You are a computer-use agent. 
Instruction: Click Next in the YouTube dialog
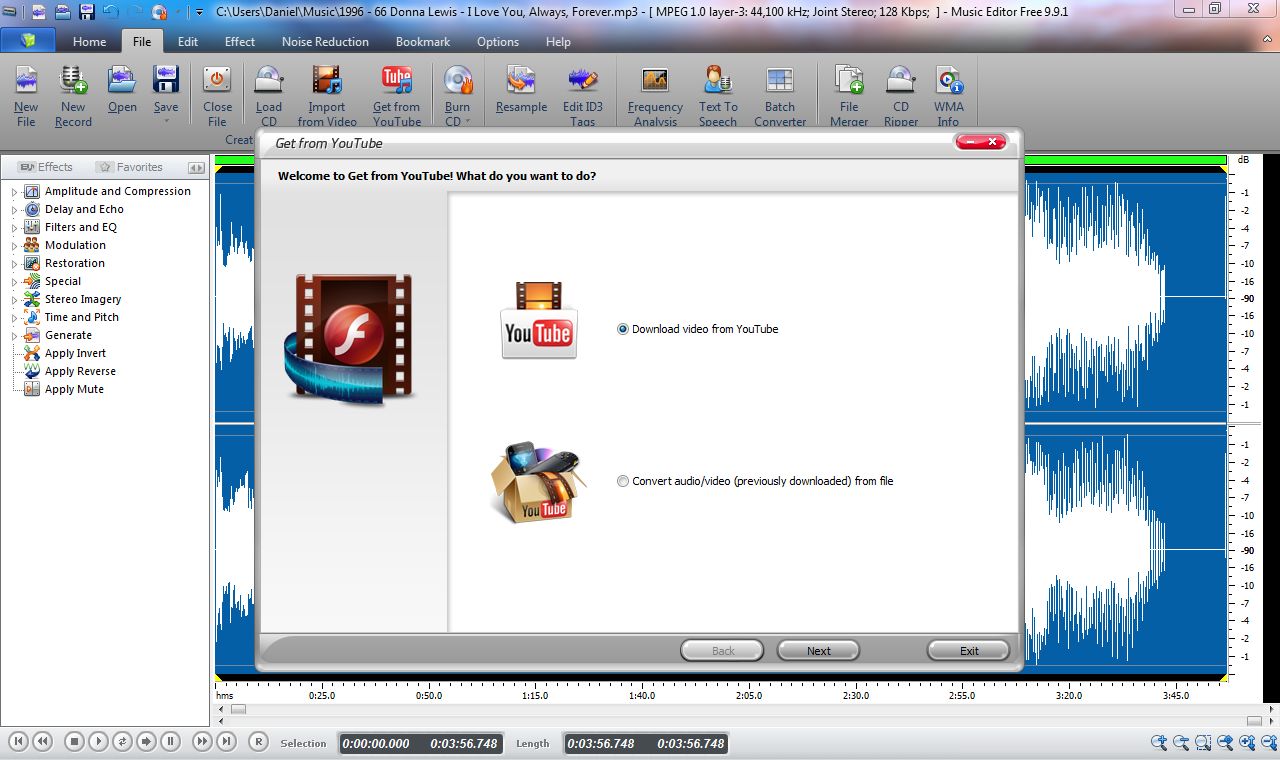point(819,651)
